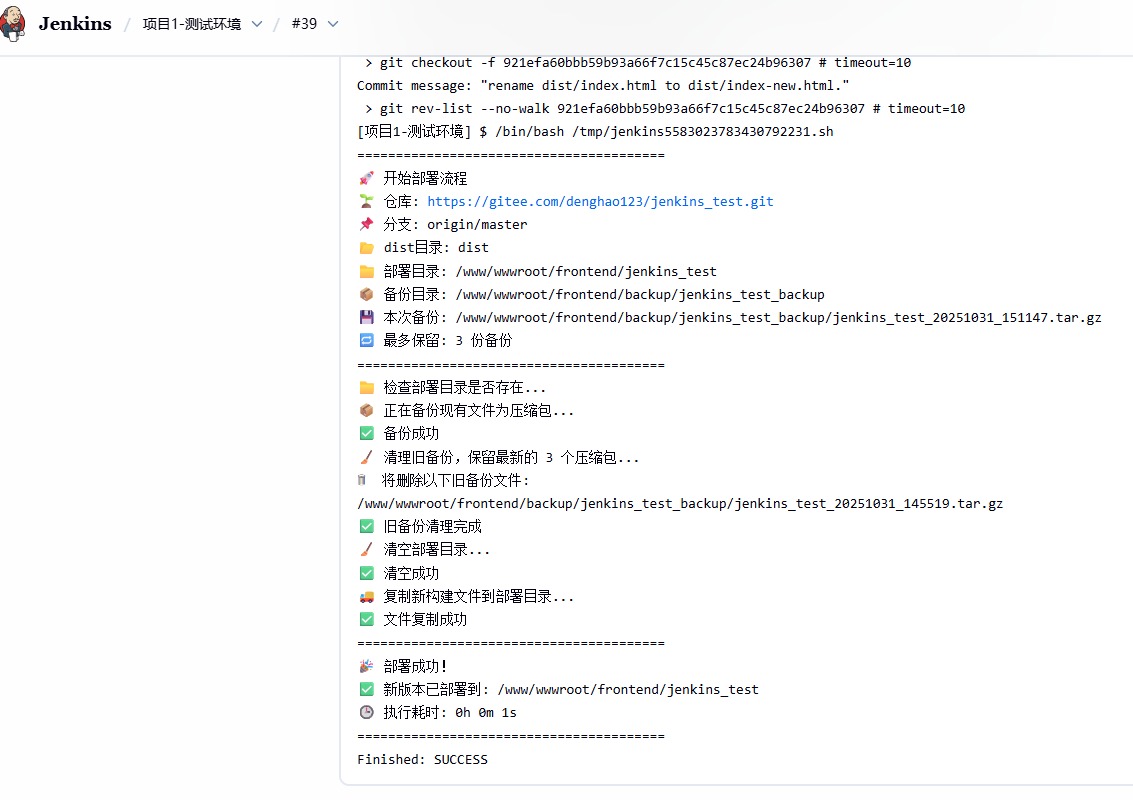Click the Jenkins head logo icon
1133x800 pixels.
tap(14, 25)
